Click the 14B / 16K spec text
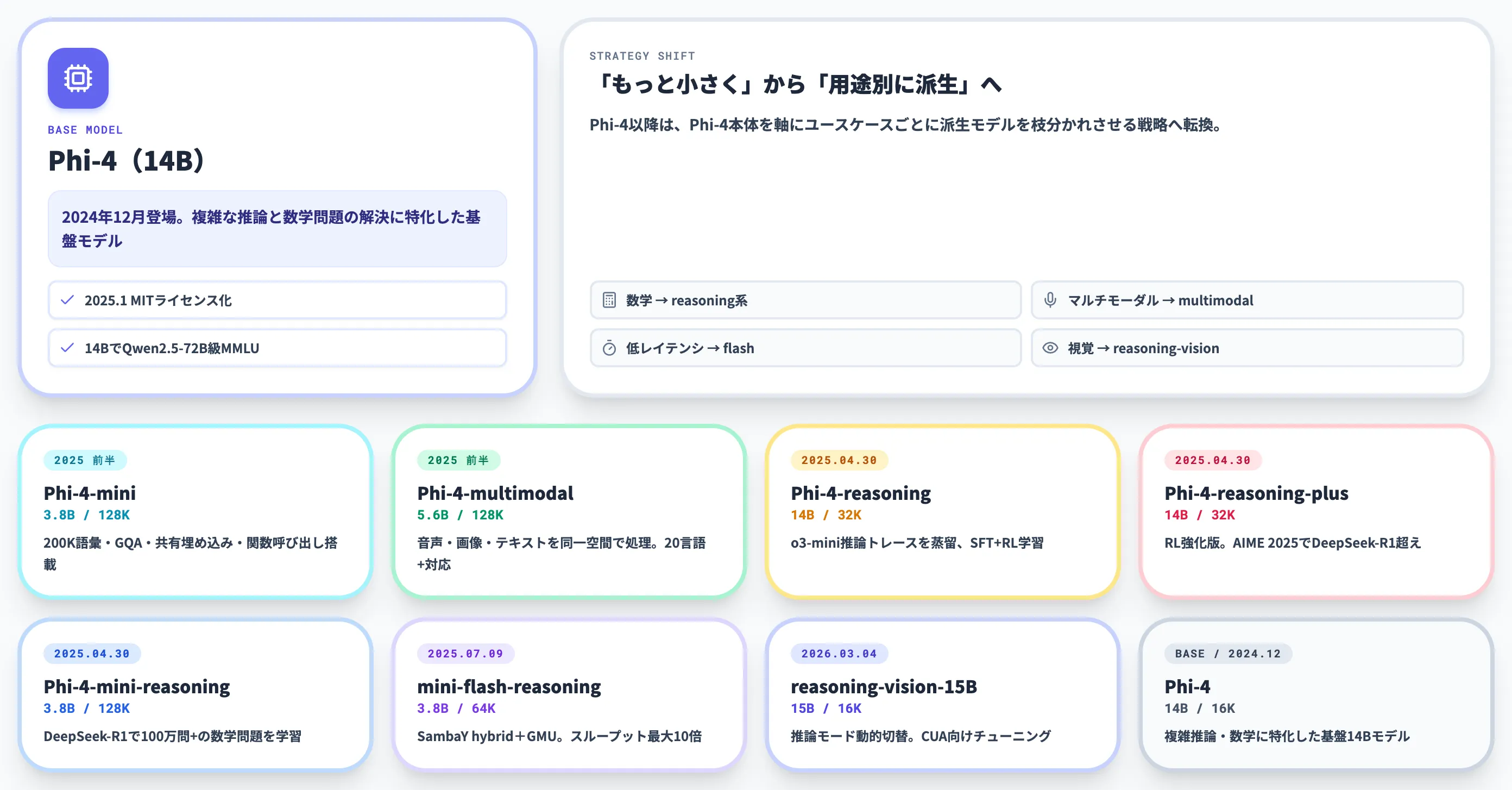 point(1200,708)
